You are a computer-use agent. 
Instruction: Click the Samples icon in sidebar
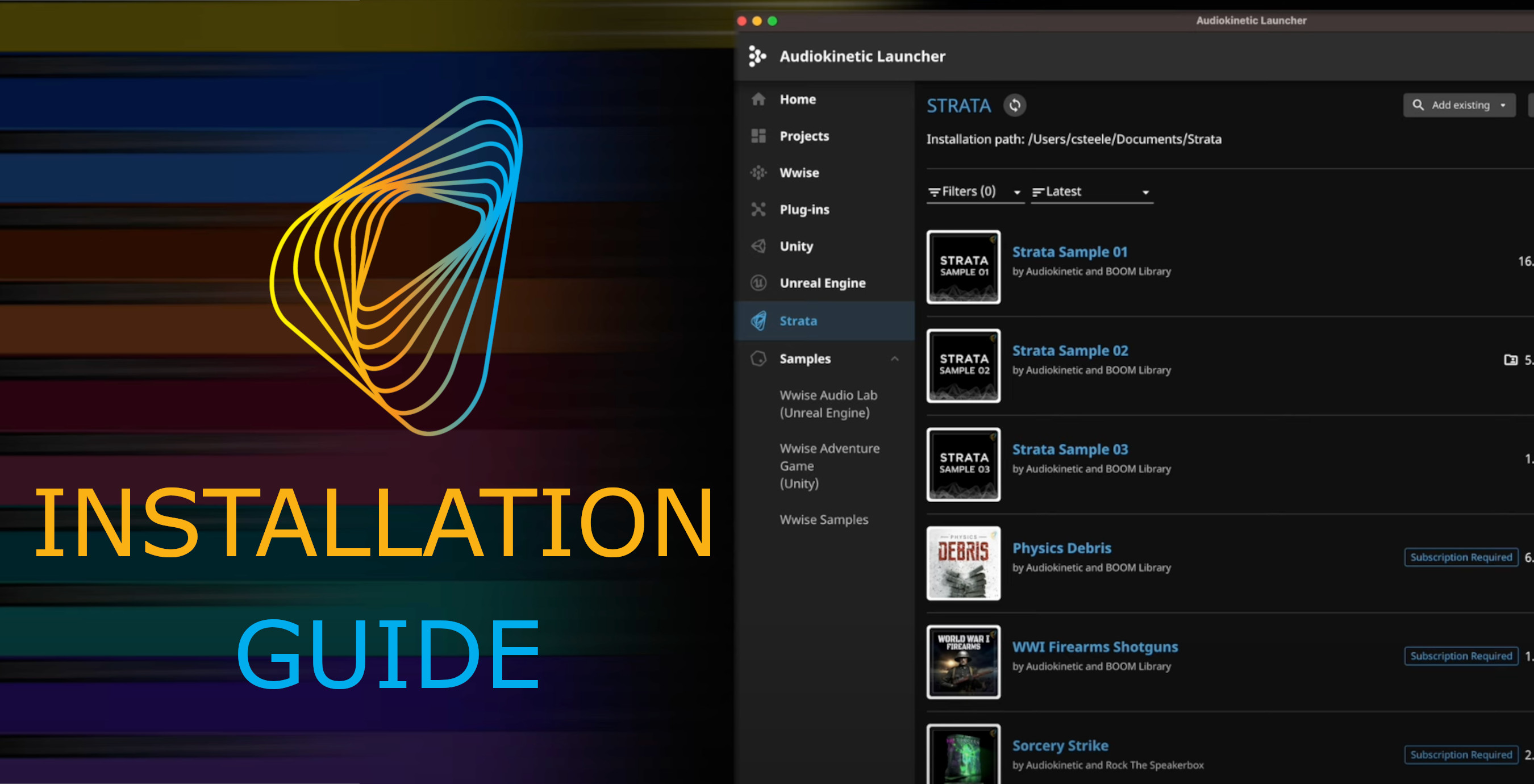(758, 358)
